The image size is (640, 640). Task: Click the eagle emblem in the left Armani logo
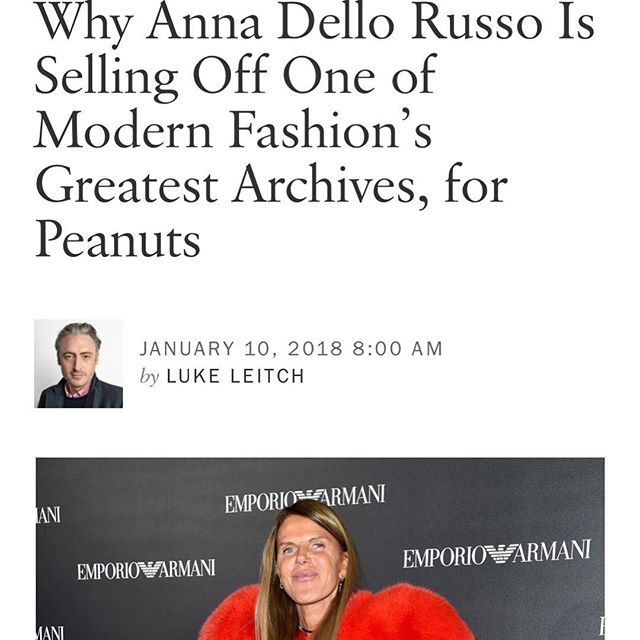149,569
